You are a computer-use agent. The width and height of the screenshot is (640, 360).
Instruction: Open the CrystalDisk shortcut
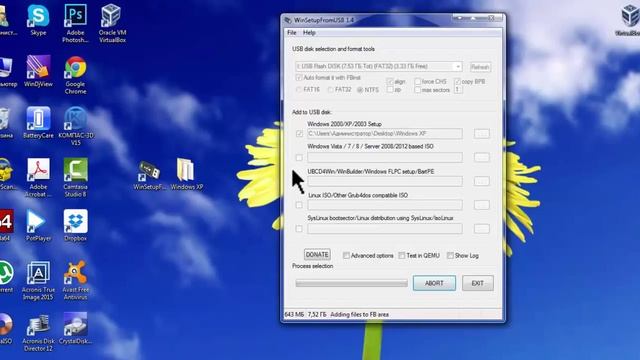coord(76,329)
